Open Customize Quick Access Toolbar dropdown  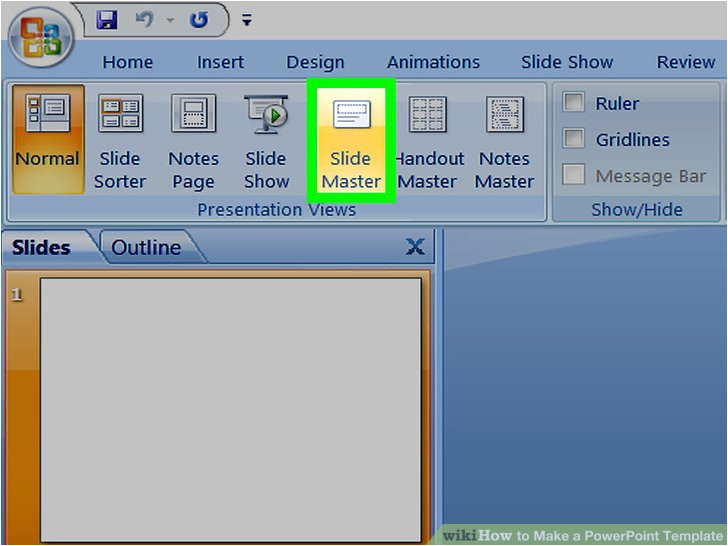click(x=247, y=20)
